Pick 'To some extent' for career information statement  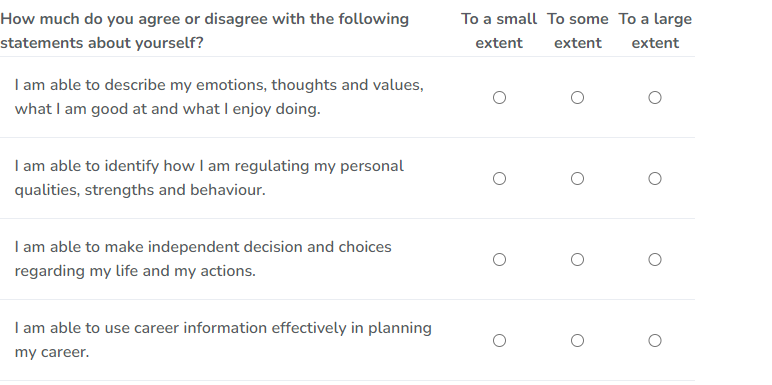tap(578, 340)
